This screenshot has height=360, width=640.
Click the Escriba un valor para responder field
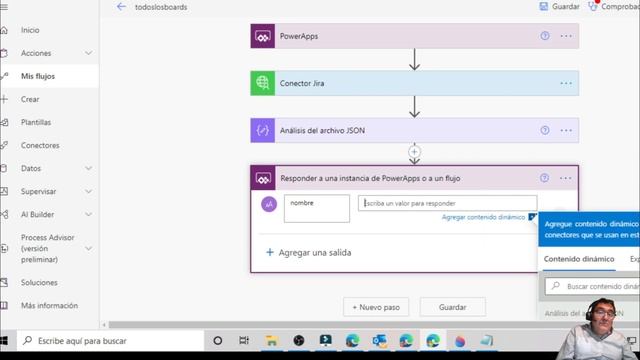pos(447,203)
